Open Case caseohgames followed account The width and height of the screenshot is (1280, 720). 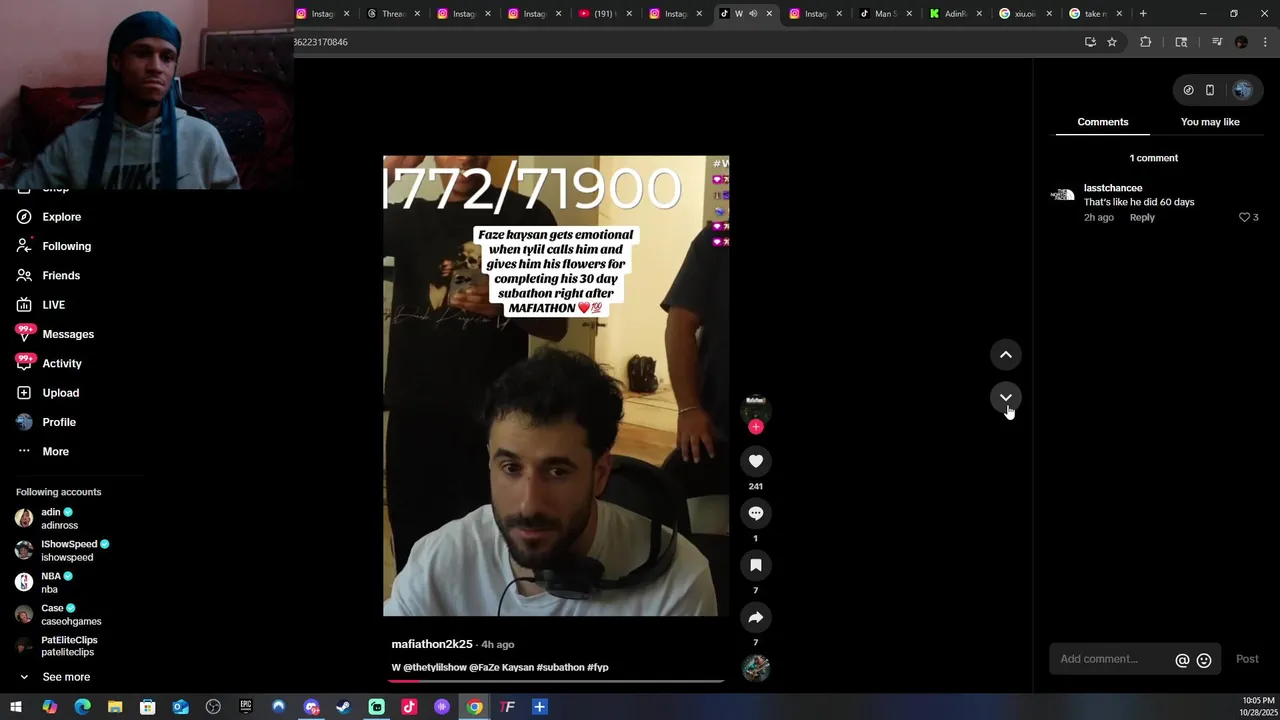(70, 614)
